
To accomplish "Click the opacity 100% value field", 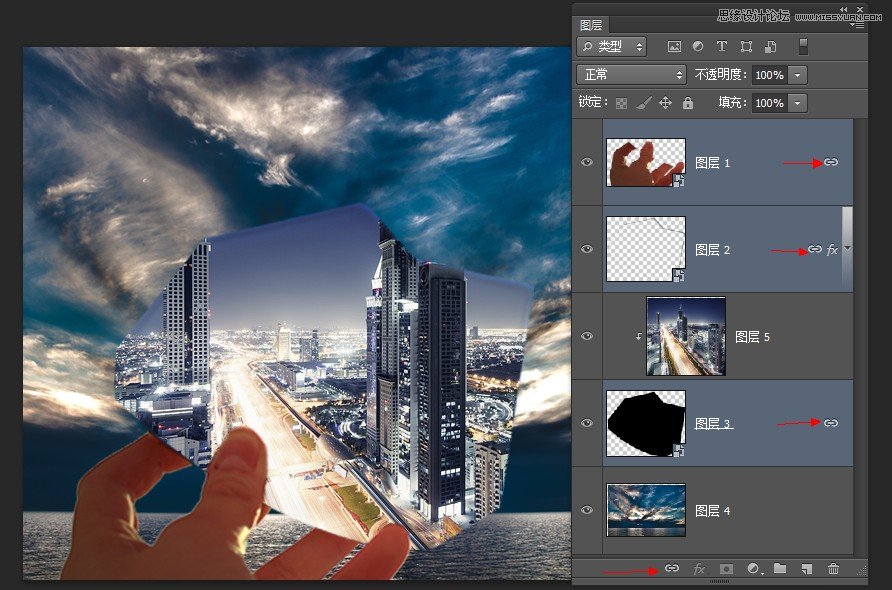I will 770,75.
